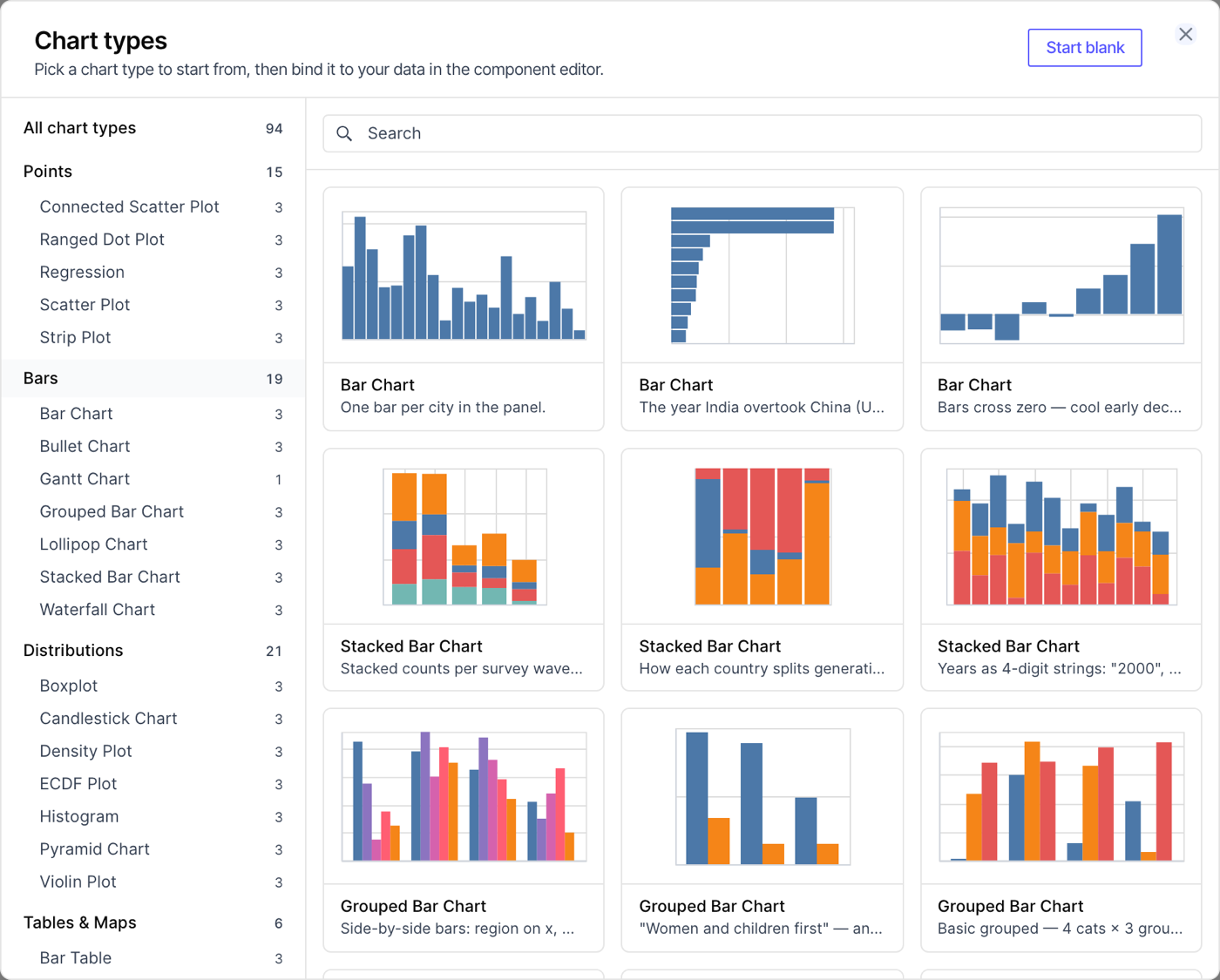The width and height of the screenshot is (1220, 980).
Task: Select Grouped Bar Chart sidebar entry
Action: [153, 511]
